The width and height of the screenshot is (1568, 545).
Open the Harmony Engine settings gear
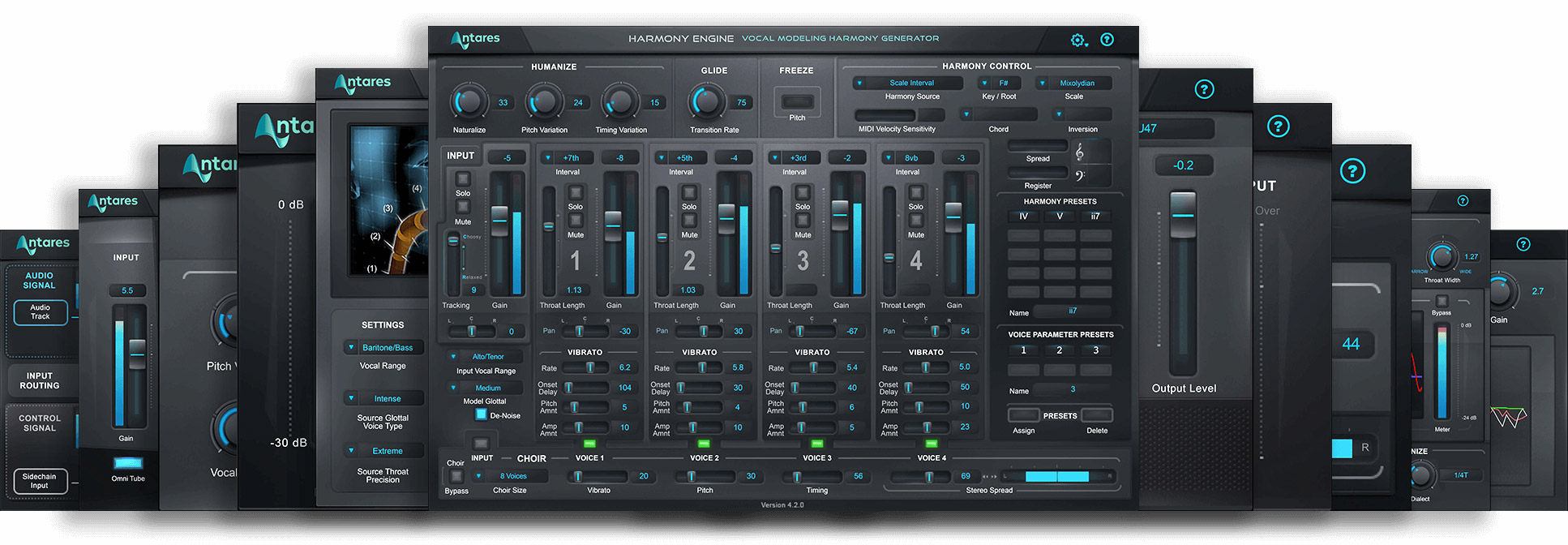(1077, 40)
